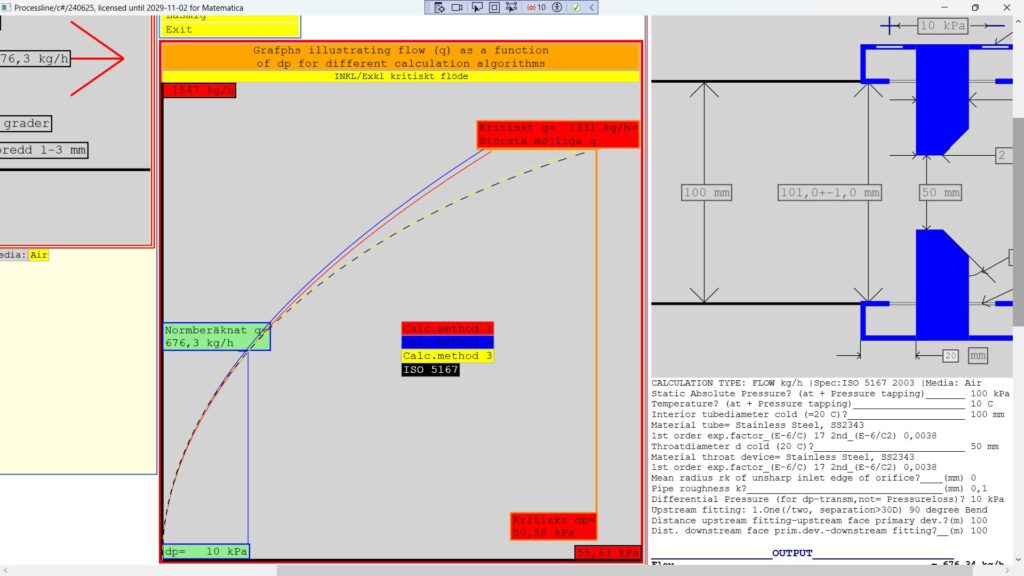Click the yellow Air media label
This screenshot has width=1024, height=576.
tap(38, 255)
